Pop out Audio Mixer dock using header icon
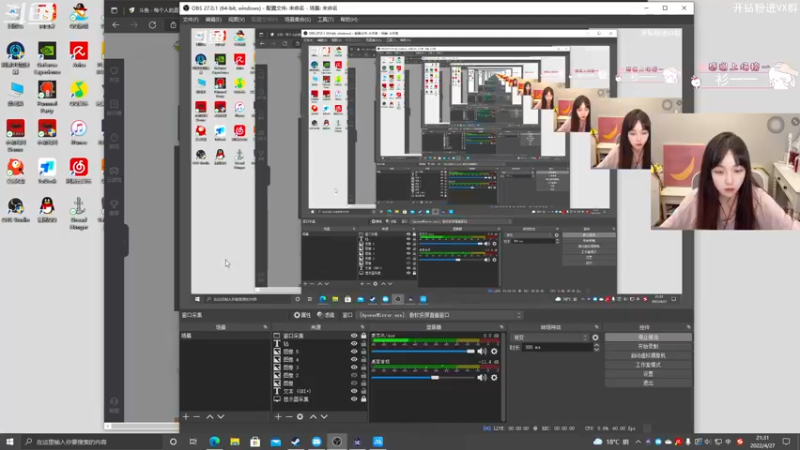The width and height of the screenshot is (800, 450). (502, 327)
